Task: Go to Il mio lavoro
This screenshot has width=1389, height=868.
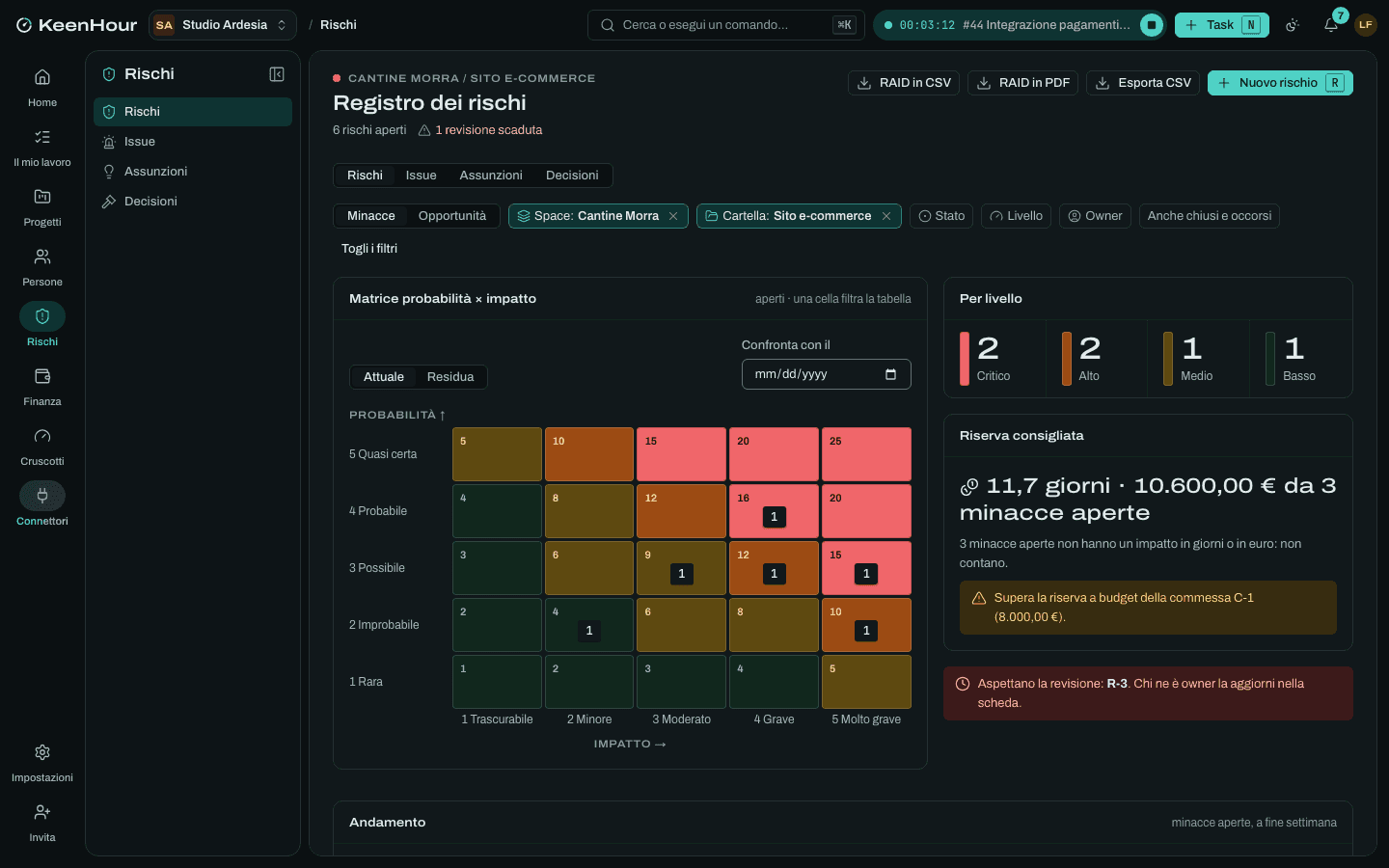Action: click(x=42, y=148)
